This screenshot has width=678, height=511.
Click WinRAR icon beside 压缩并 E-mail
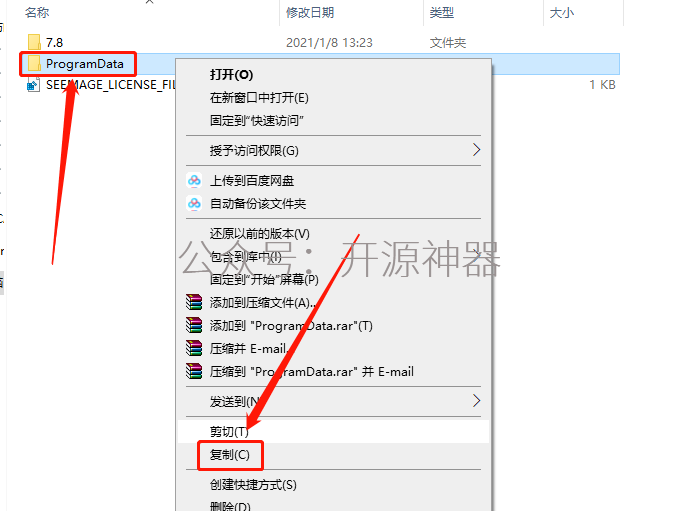194,348
